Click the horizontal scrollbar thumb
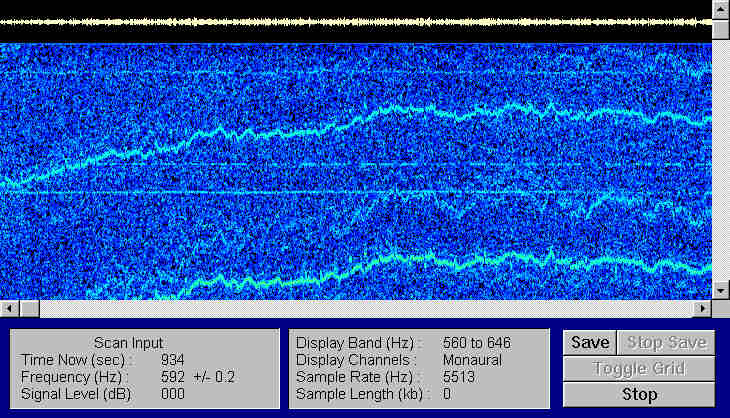Viewport: 730px width, 418px height. 29,308
